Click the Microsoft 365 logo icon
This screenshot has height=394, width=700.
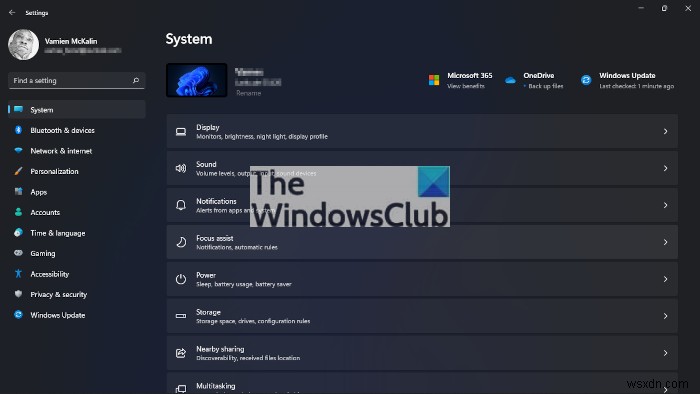[x=434, y=80]
